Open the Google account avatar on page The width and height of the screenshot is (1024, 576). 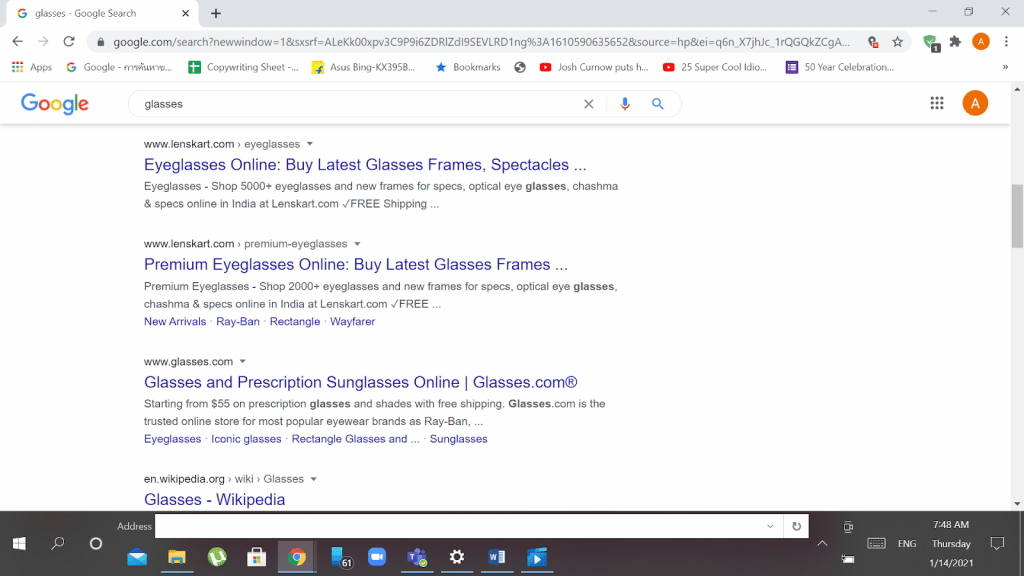pyautogui.click(x=975, y=103)
